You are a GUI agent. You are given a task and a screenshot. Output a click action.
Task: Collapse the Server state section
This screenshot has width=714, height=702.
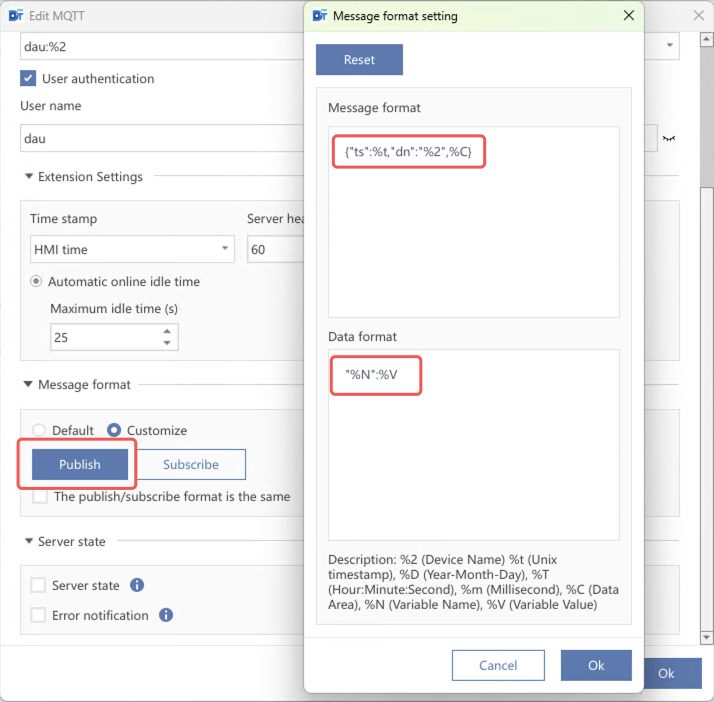click(x=29, y=542)
